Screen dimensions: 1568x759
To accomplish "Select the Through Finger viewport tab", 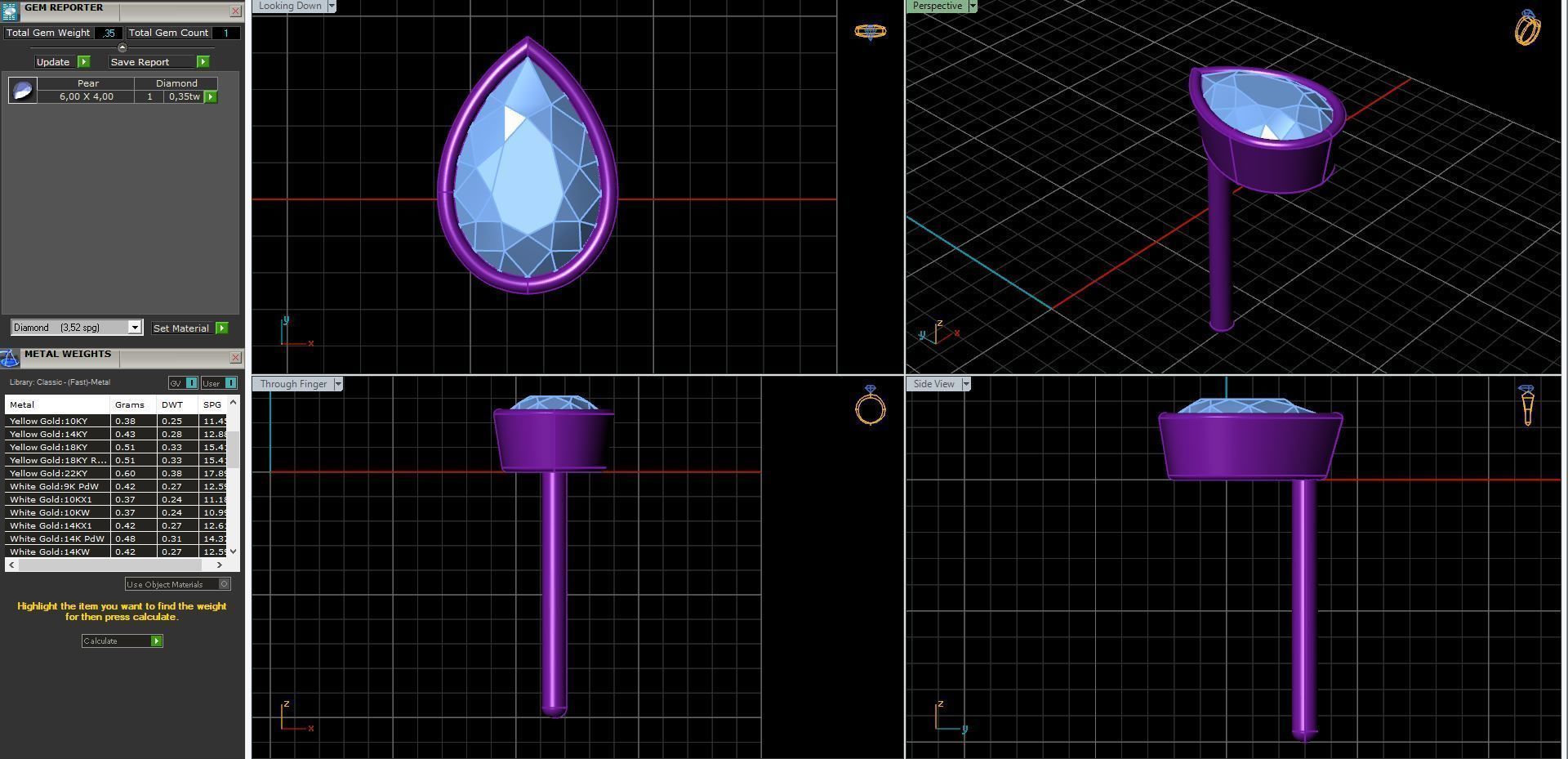I will (x=293, y=384).
